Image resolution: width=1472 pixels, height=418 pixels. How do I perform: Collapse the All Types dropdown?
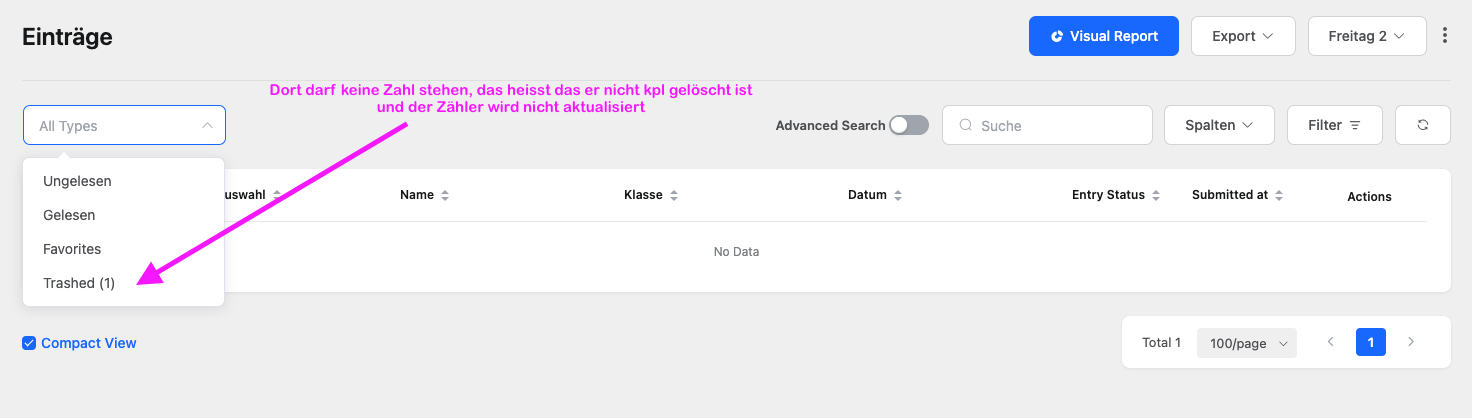pos(124,125)
